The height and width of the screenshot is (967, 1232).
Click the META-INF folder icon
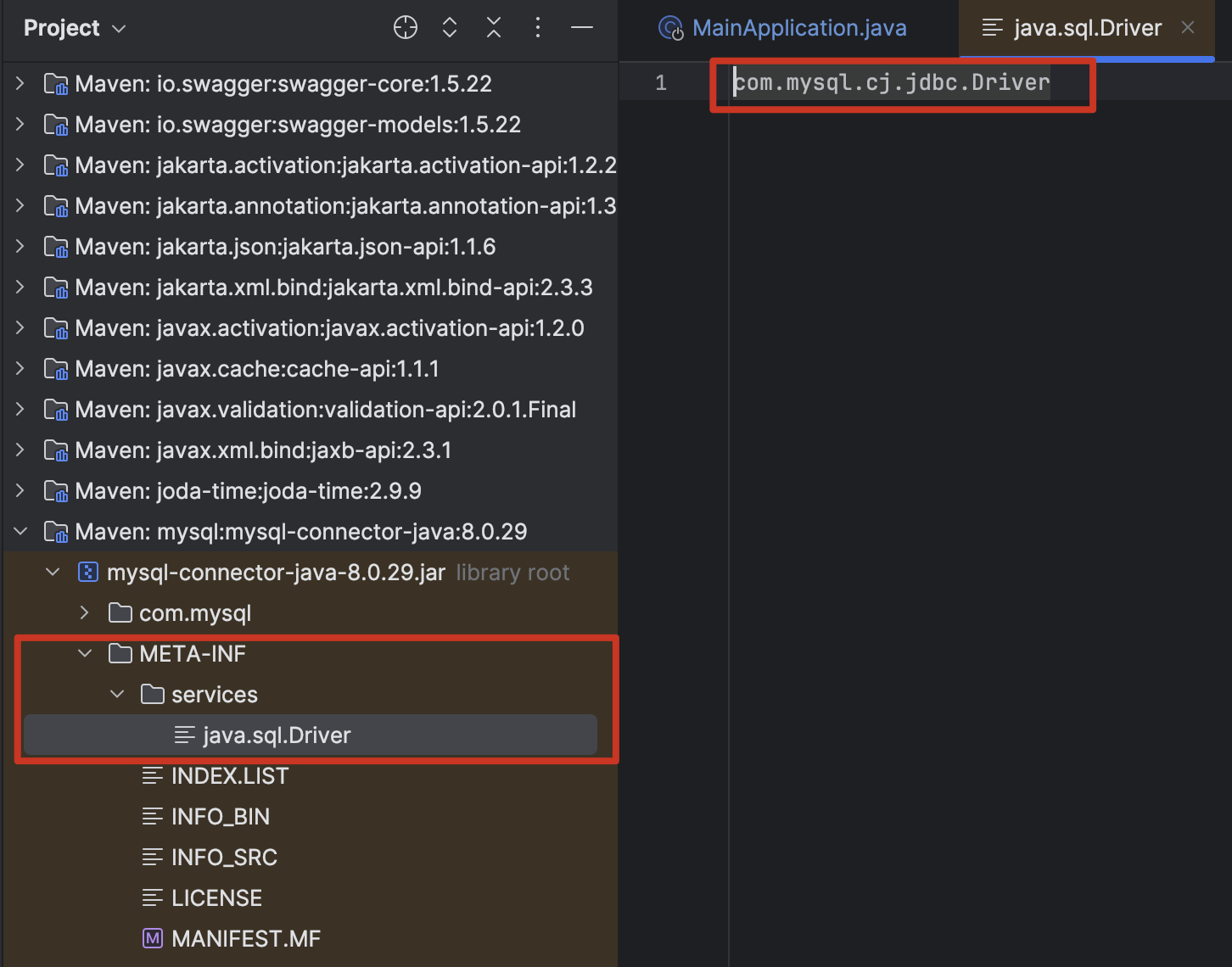[x=120, y=653]
